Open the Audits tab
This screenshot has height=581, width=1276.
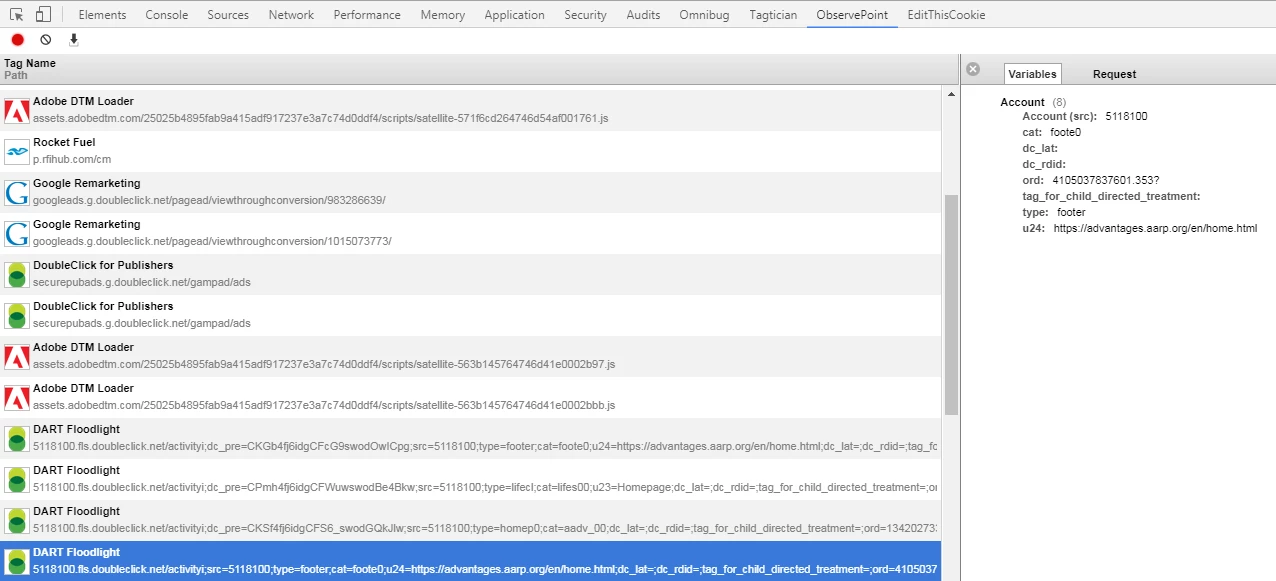(643, 15)
